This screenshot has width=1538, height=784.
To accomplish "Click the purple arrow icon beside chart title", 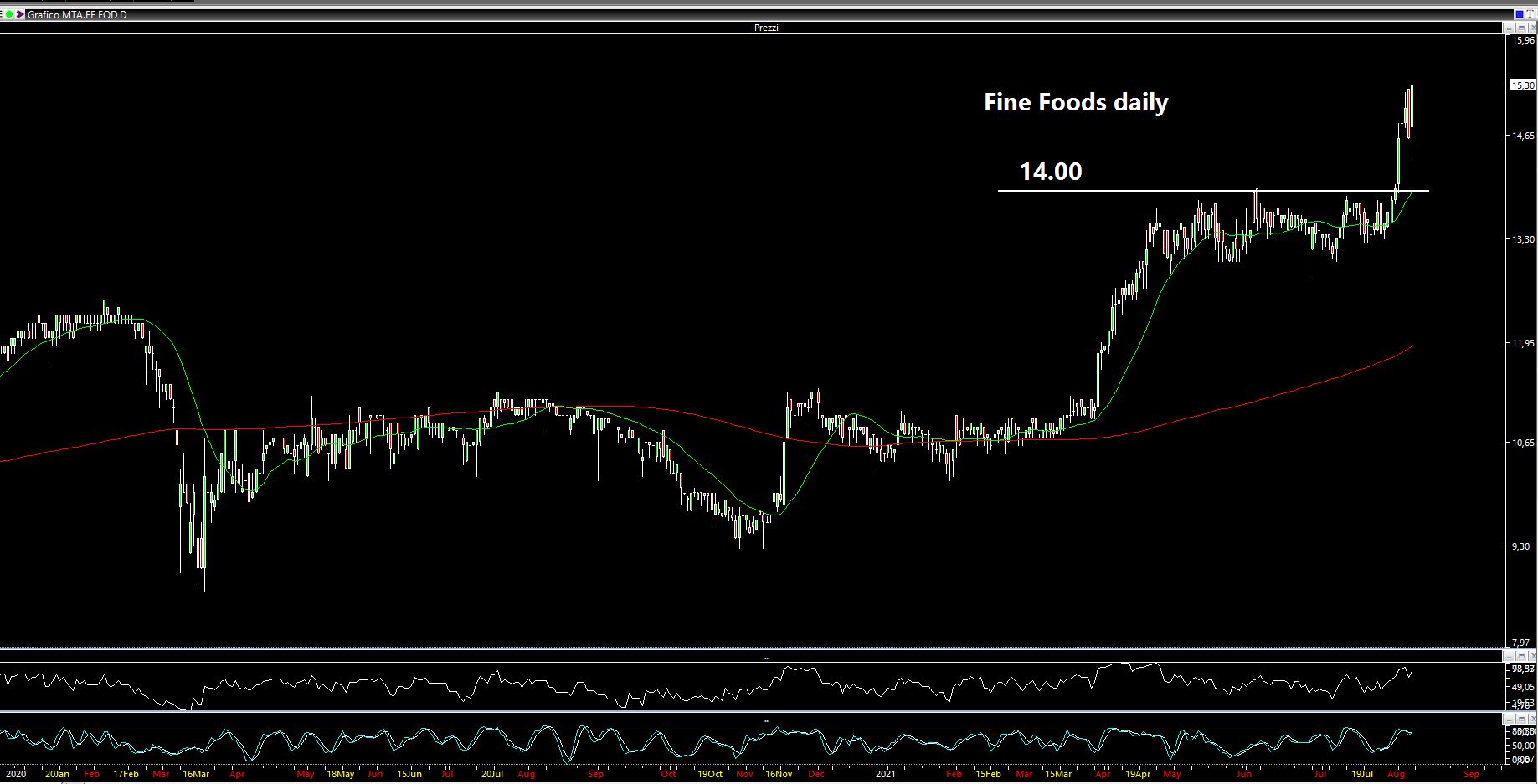I will pos(20,14).
